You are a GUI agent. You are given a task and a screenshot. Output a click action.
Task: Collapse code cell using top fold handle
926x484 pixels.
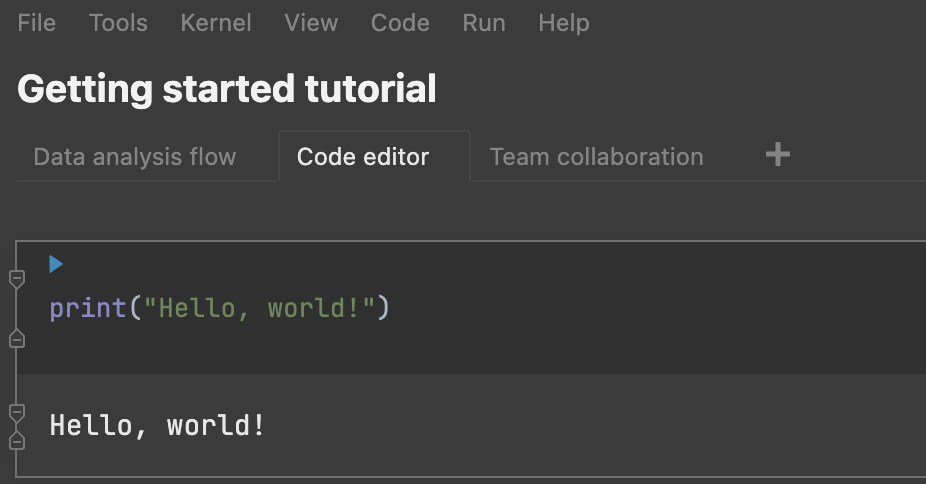click(16, 278)
